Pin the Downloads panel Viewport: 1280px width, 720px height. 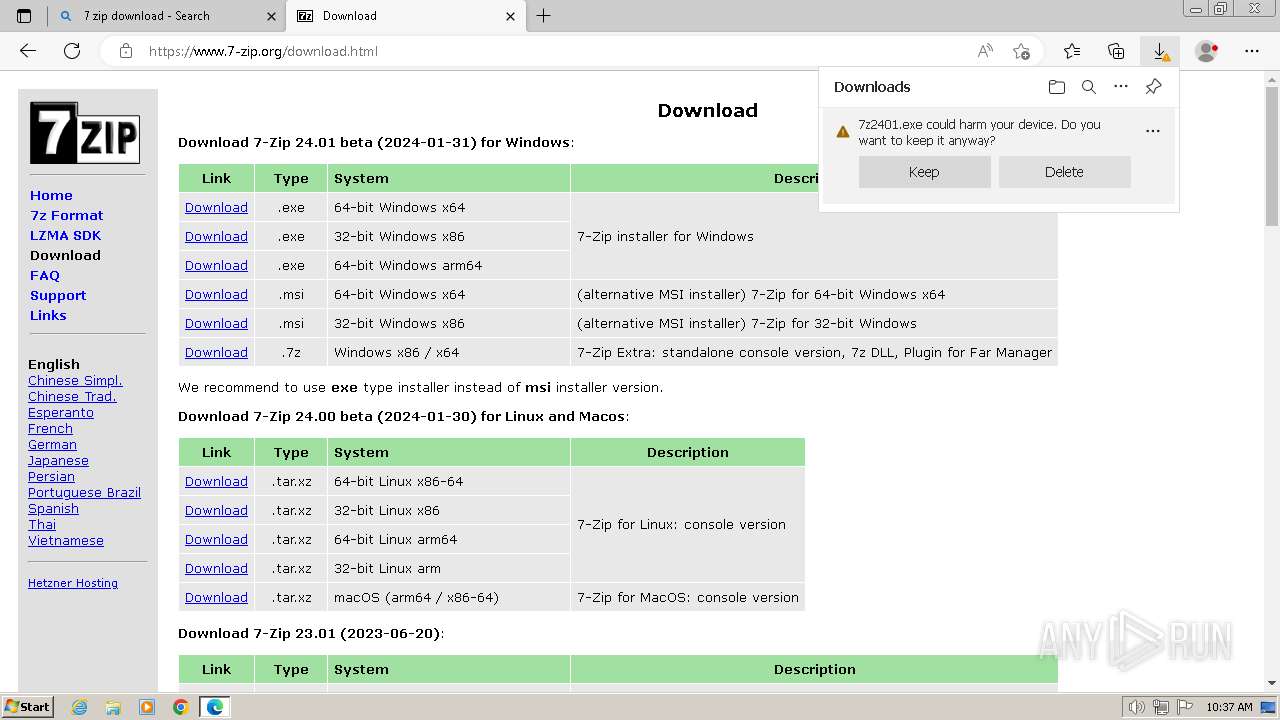click(1153, 87)
